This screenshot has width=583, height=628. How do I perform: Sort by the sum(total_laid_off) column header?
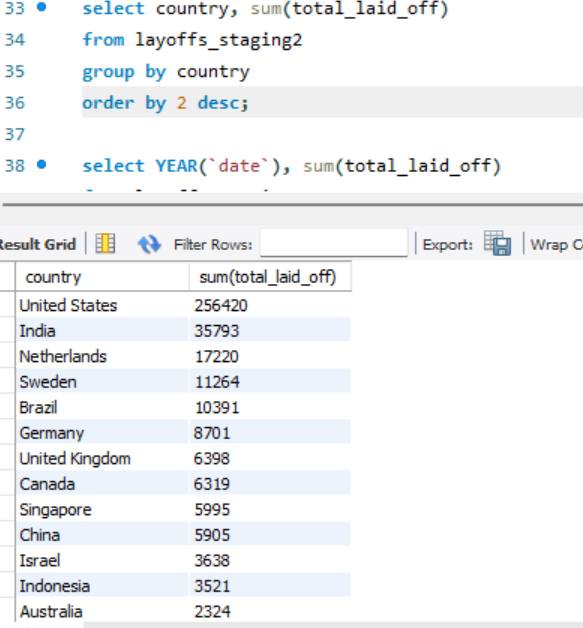(x=270, y=277)
